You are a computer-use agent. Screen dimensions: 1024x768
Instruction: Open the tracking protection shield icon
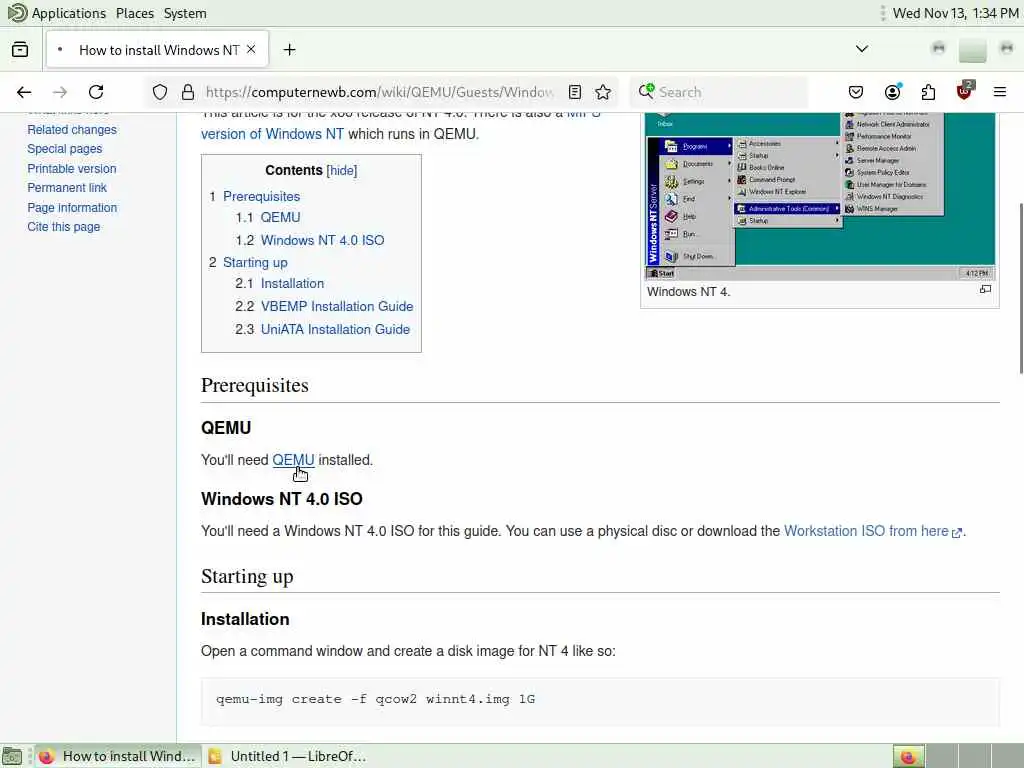point(160,92)
